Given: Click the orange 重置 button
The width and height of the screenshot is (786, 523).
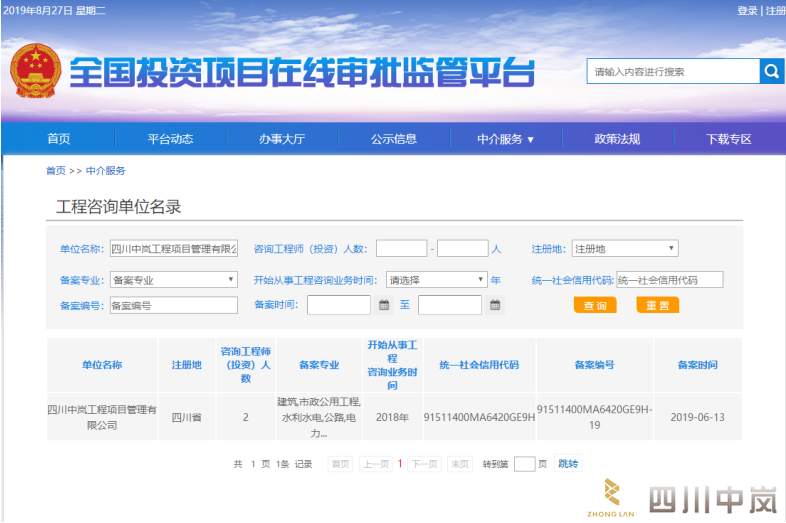Looking at the screenshot, I should click(657, 305).
